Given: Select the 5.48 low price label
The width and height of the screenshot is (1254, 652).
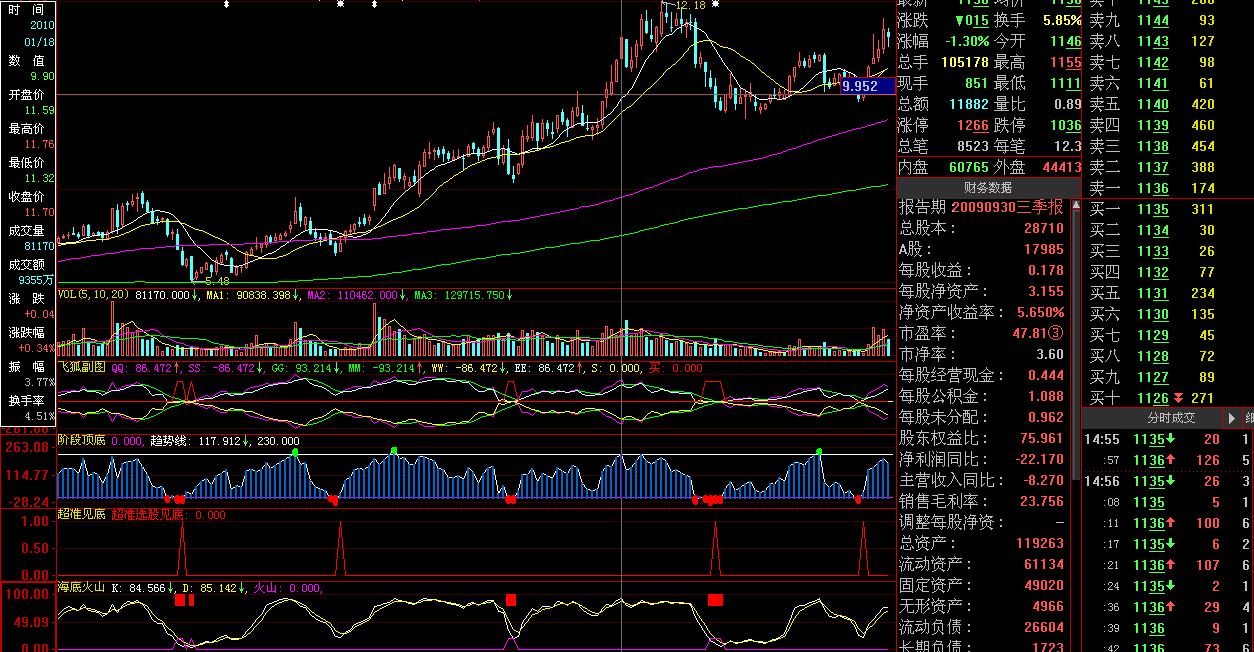Looking at the screenshot, I should pyautogui.click(x=218, y=281).
